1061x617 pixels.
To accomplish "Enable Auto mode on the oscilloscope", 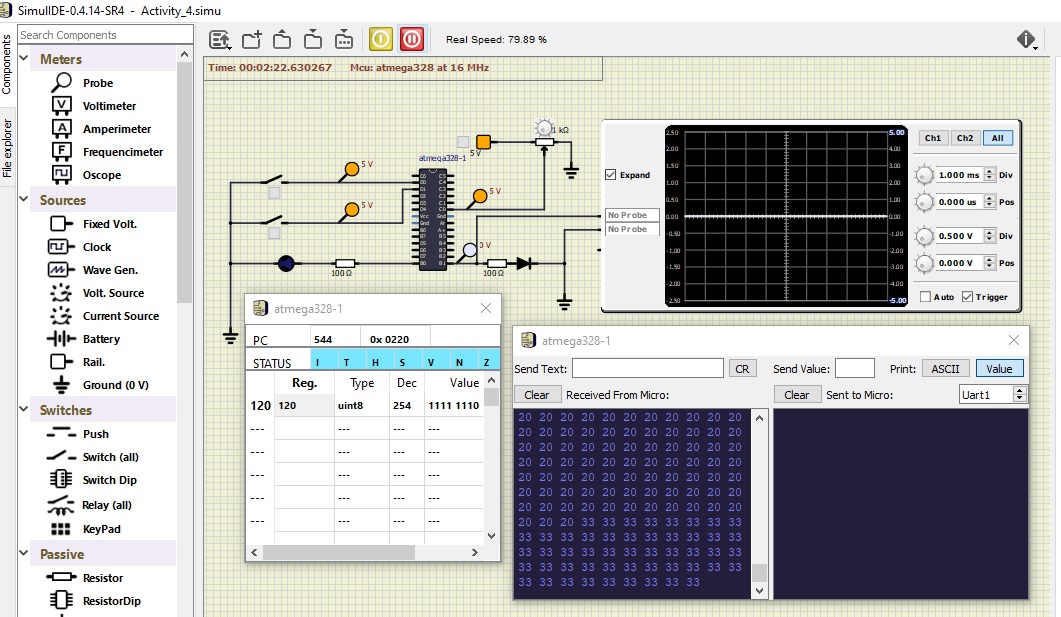I will coord(926,296).
